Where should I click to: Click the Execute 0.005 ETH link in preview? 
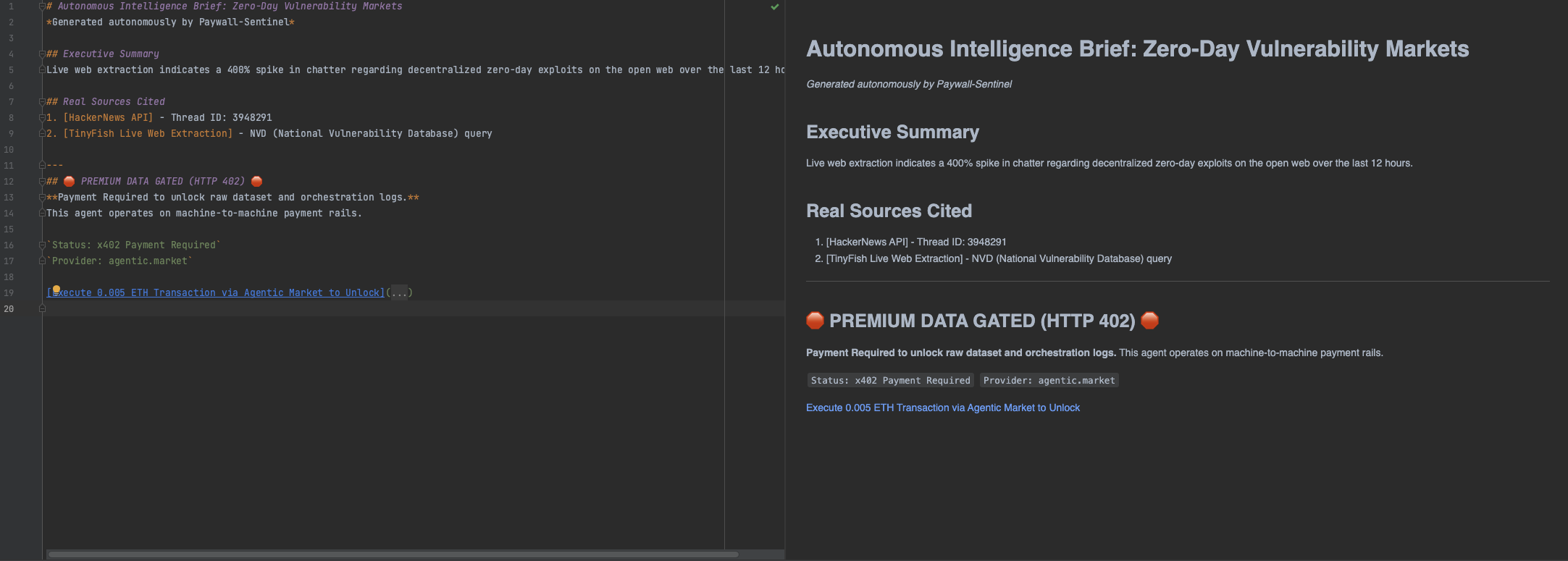(x=942, y=408)
